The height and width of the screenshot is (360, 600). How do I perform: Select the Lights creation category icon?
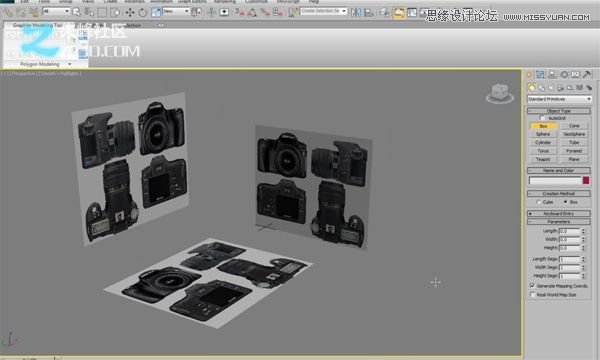(x=551, y=88)
